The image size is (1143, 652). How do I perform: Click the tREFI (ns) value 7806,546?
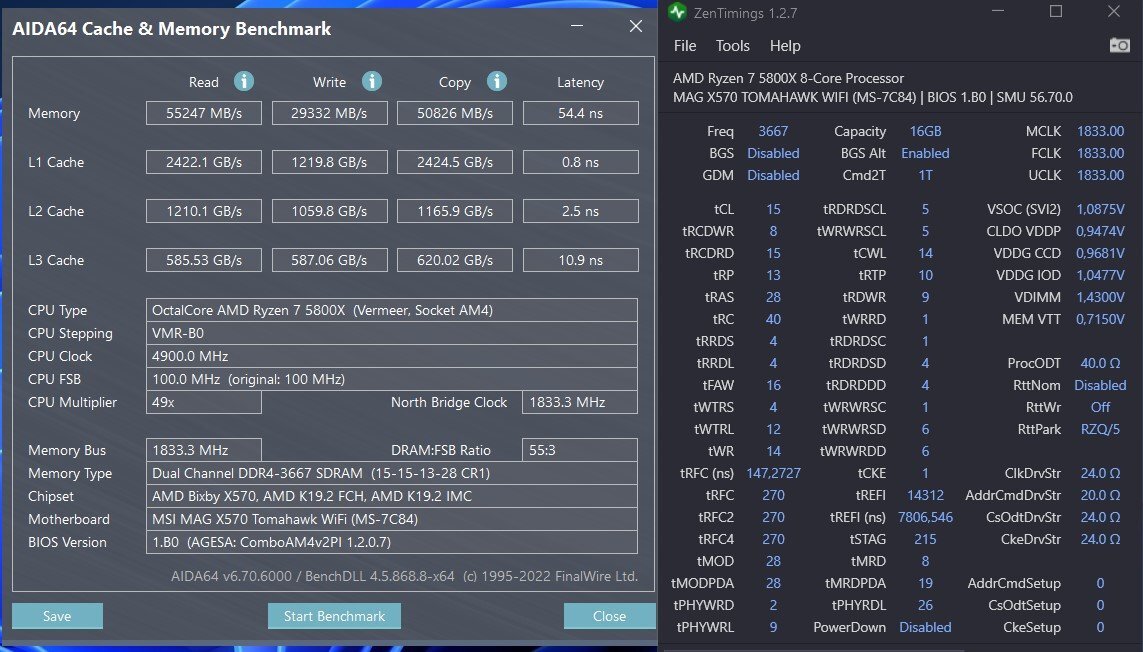click(925, 517)
